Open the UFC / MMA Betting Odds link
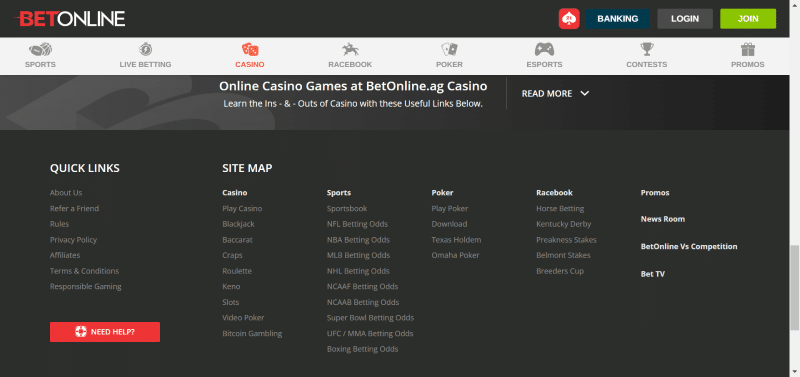 370,334
